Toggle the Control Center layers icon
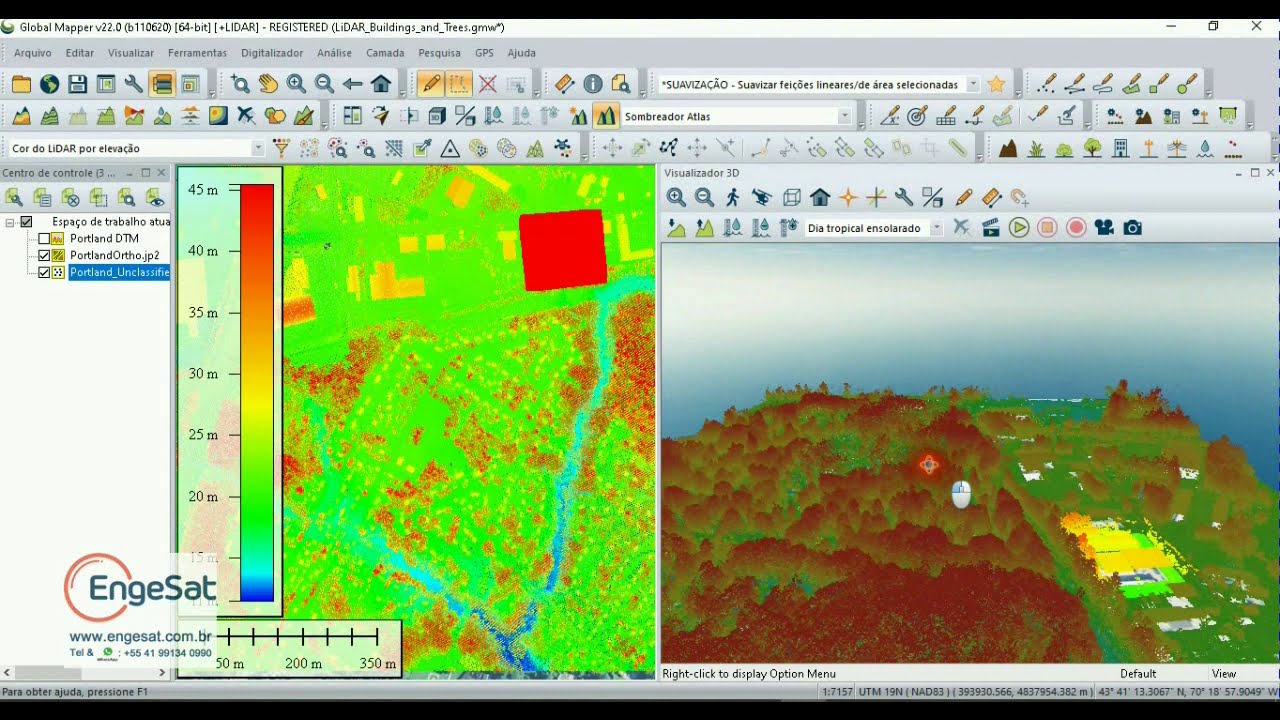The image size is (1280, 720). point(162,84)
